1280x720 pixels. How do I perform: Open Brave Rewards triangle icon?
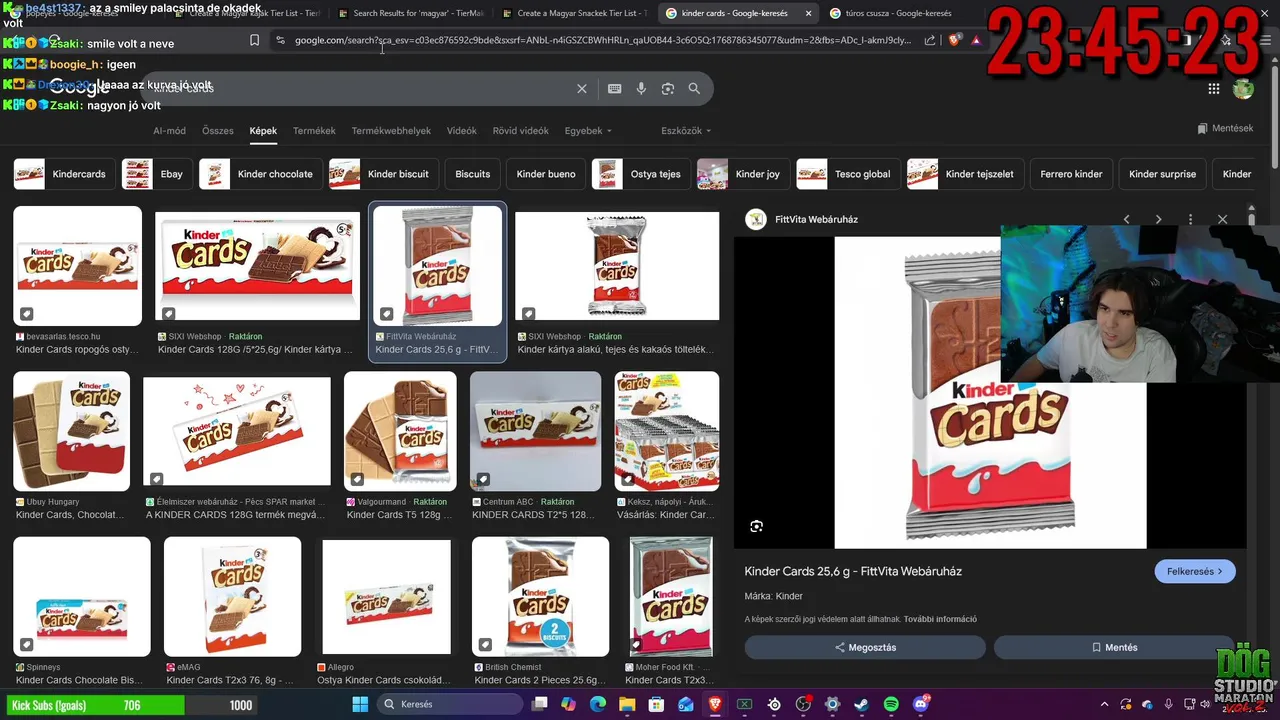point(976,40)
